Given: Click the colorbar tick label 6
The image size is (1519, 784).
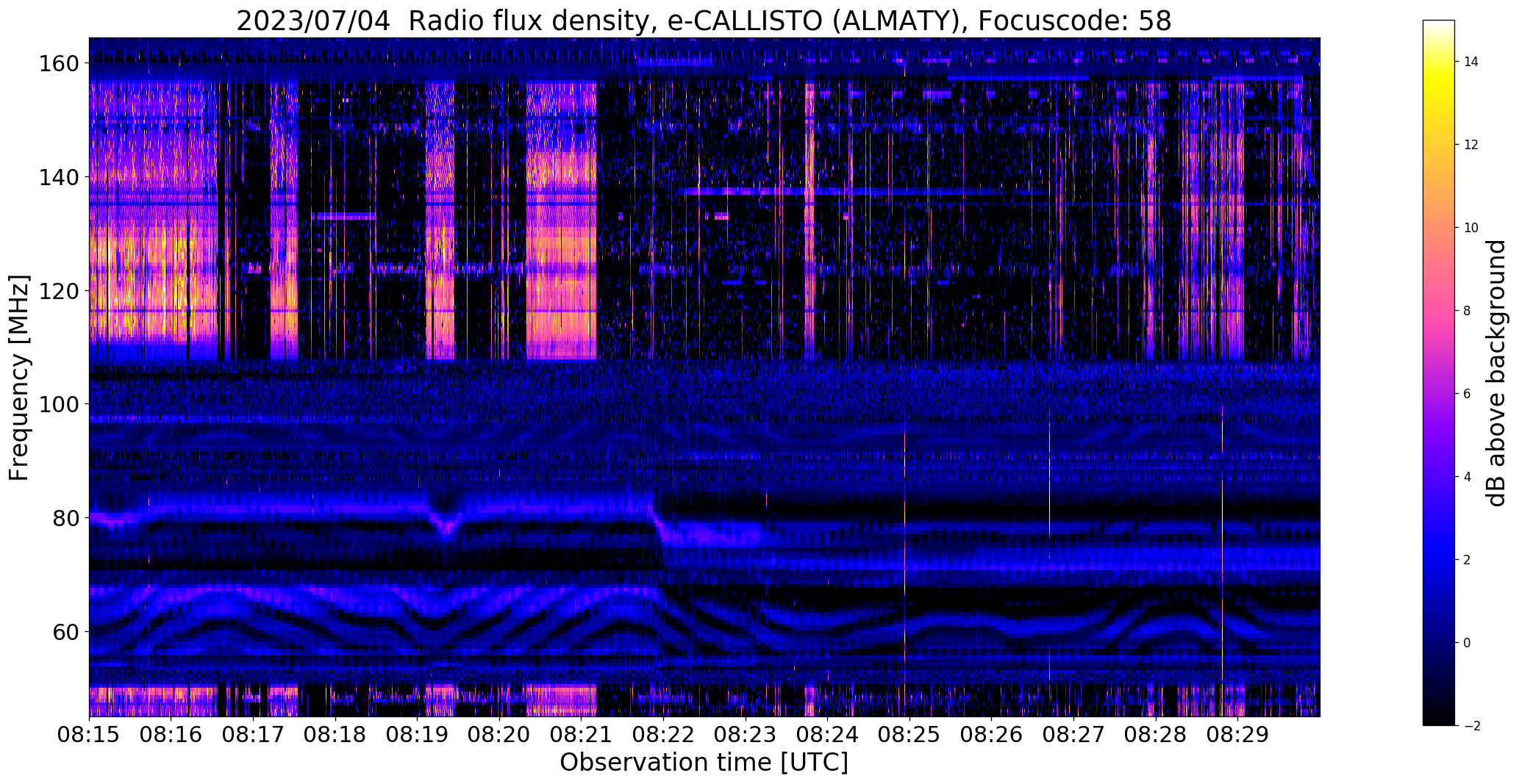Looking at the screenshot, I should click(1468, 394).
